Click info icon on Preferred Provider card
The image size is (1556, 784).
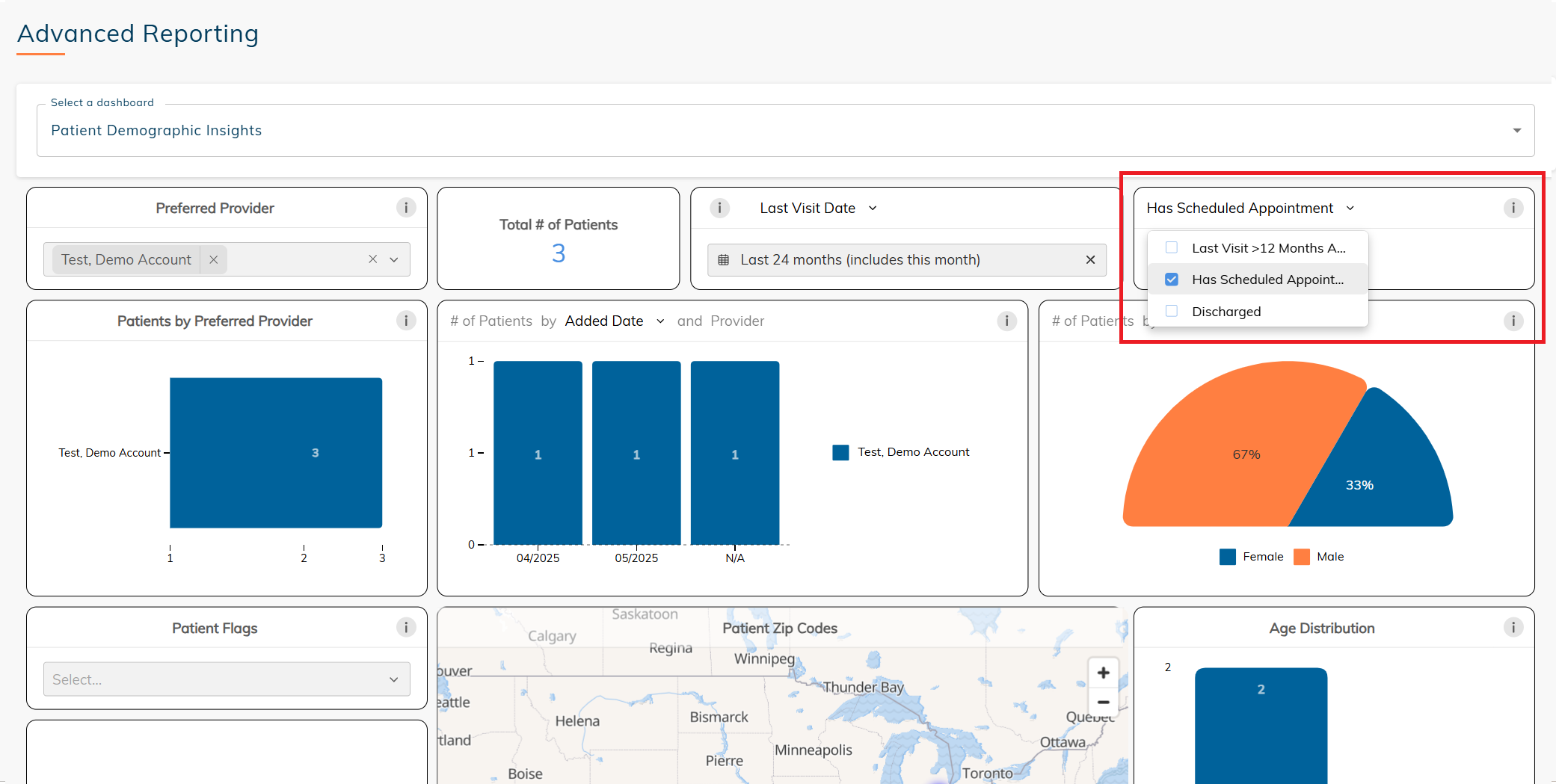coord(406,208)
